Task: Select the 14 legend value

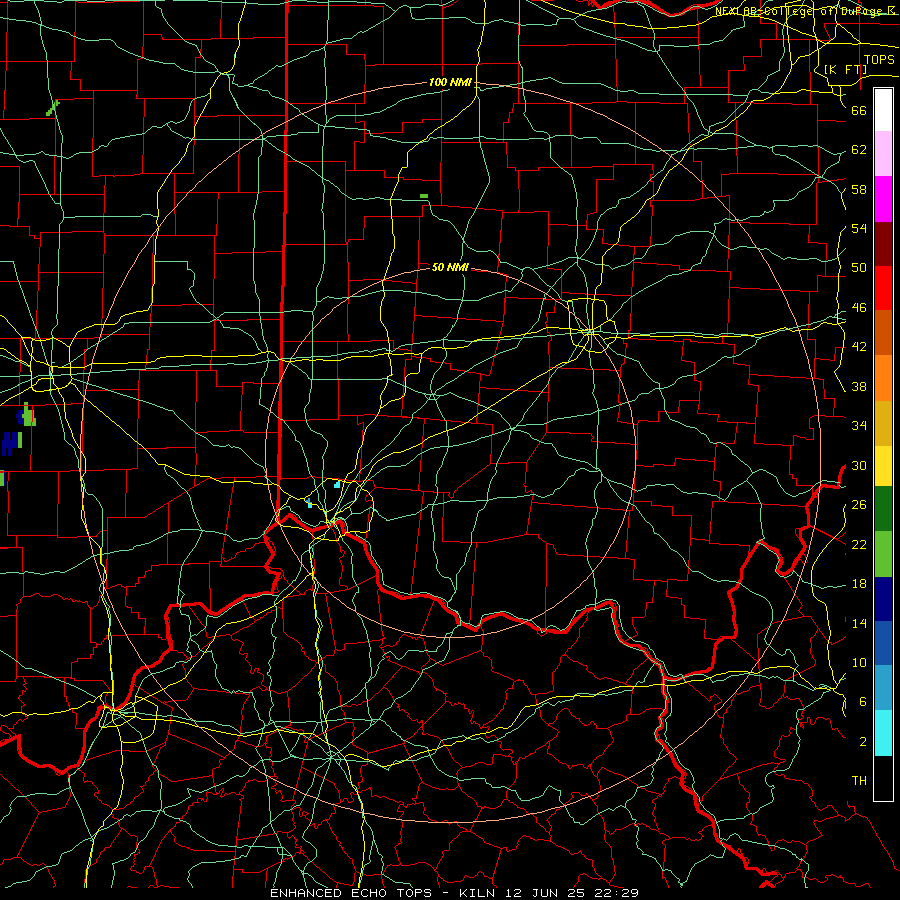Action: (x=859, y=623)
